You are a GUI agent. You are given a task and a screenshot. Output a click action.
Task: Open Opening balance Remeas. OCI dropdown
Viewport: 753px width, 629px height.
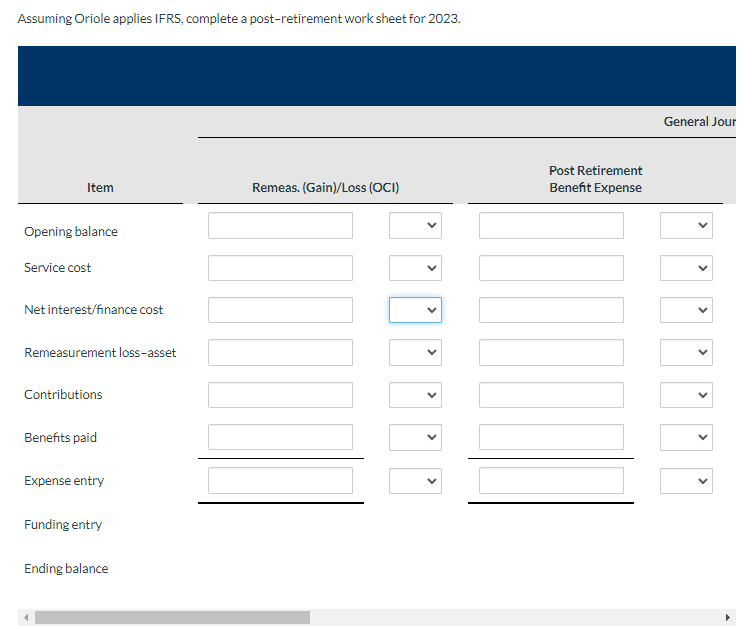coord(415,226)
